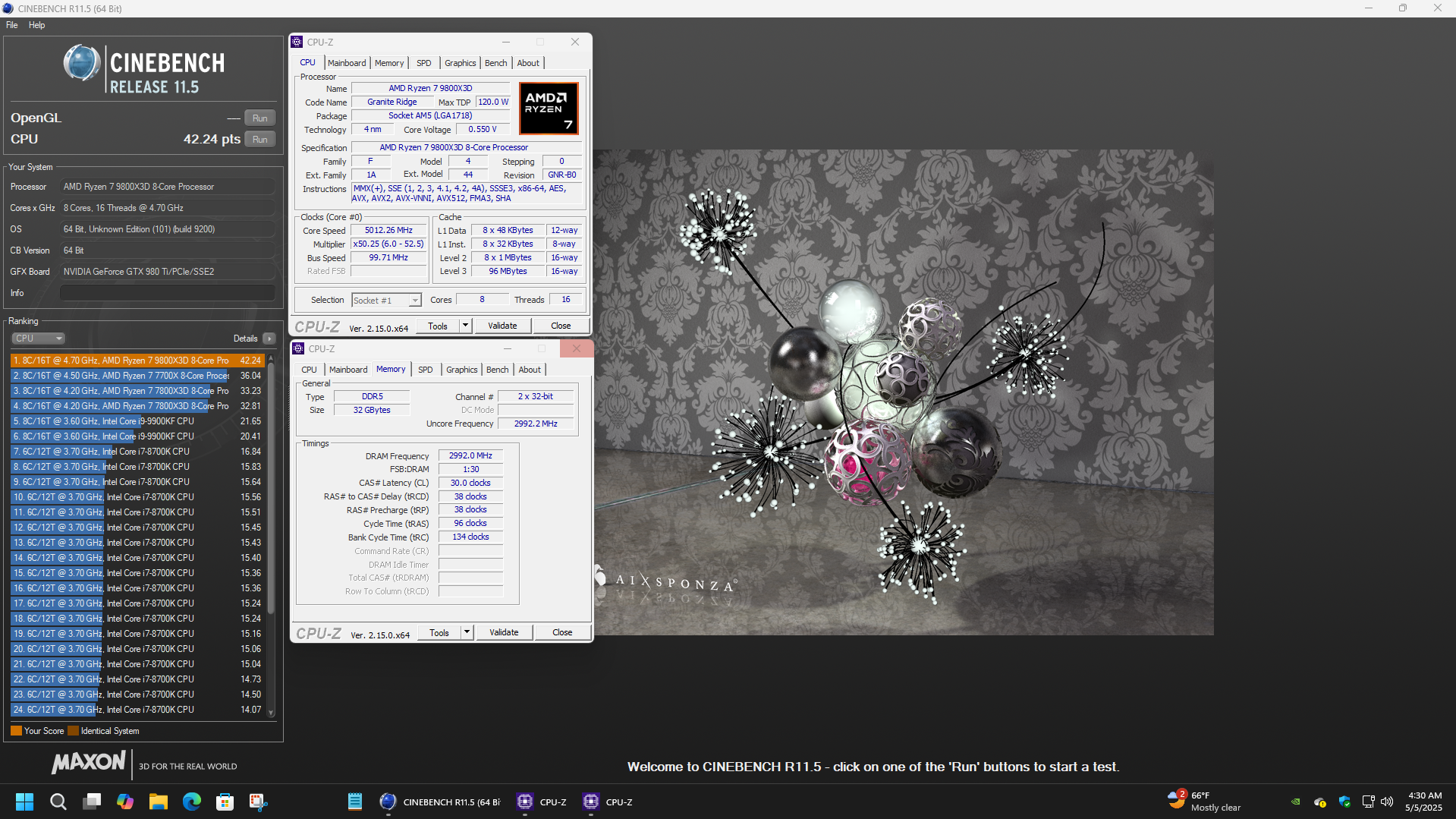Viewport: 1456px width, 819px height.
Task: Run the CPU benchmark test
Action: [x=260, y=140]
